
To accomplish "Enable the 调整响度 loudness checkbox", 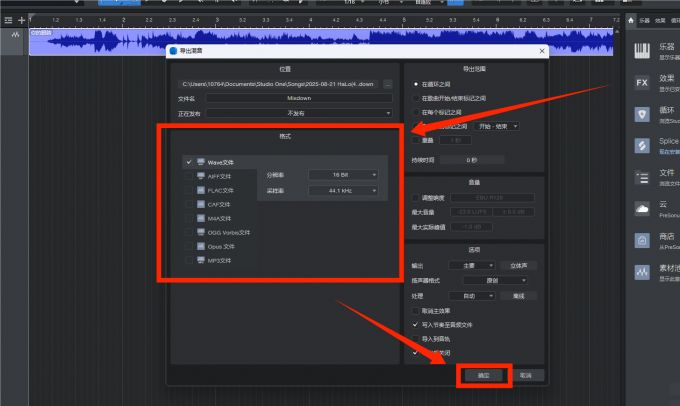I will point(415,198).
